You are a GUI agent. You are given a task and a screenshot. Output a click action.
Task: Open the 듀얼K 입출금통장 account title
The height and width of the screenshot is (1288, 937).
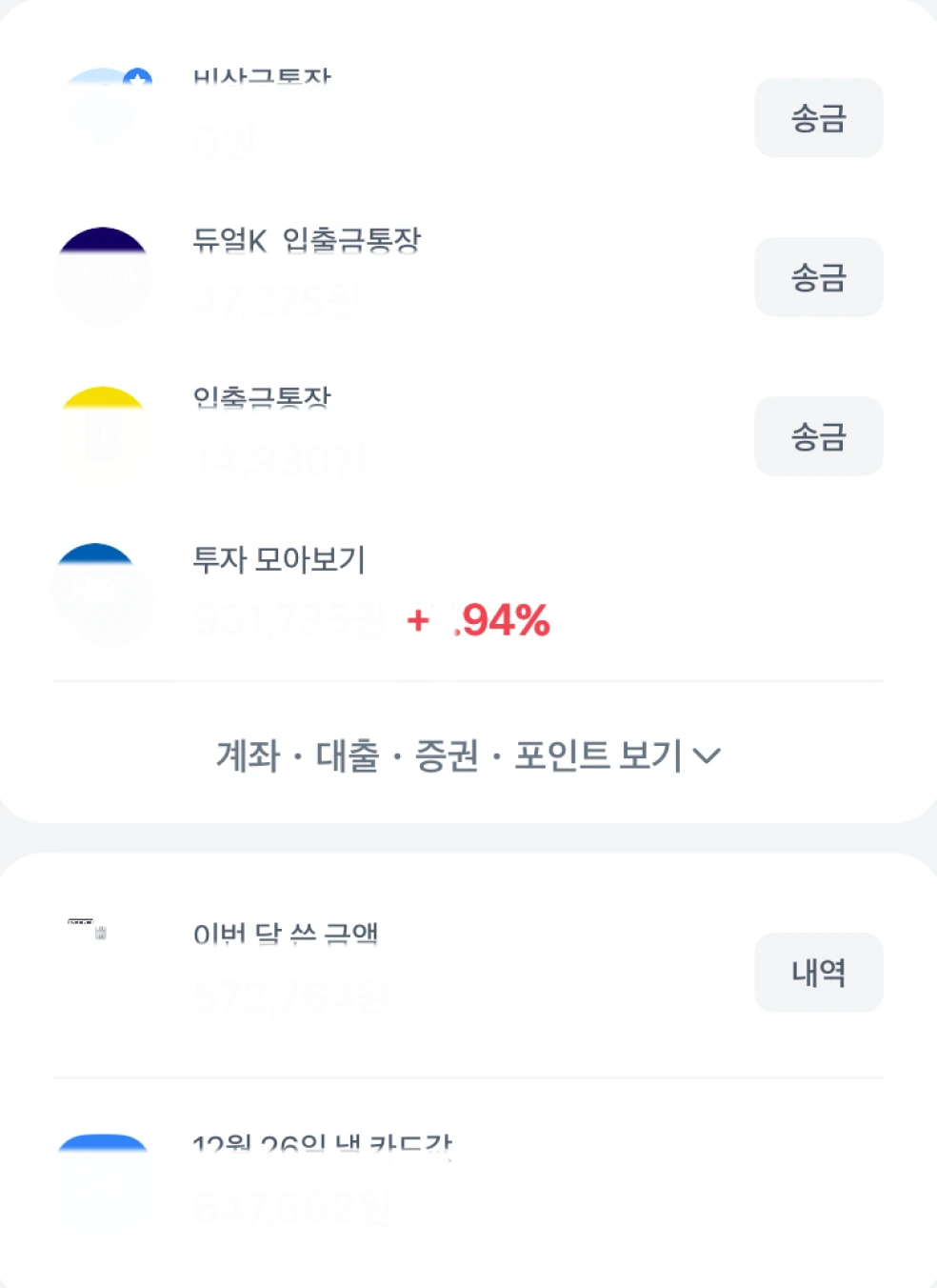tap(306, 240)
